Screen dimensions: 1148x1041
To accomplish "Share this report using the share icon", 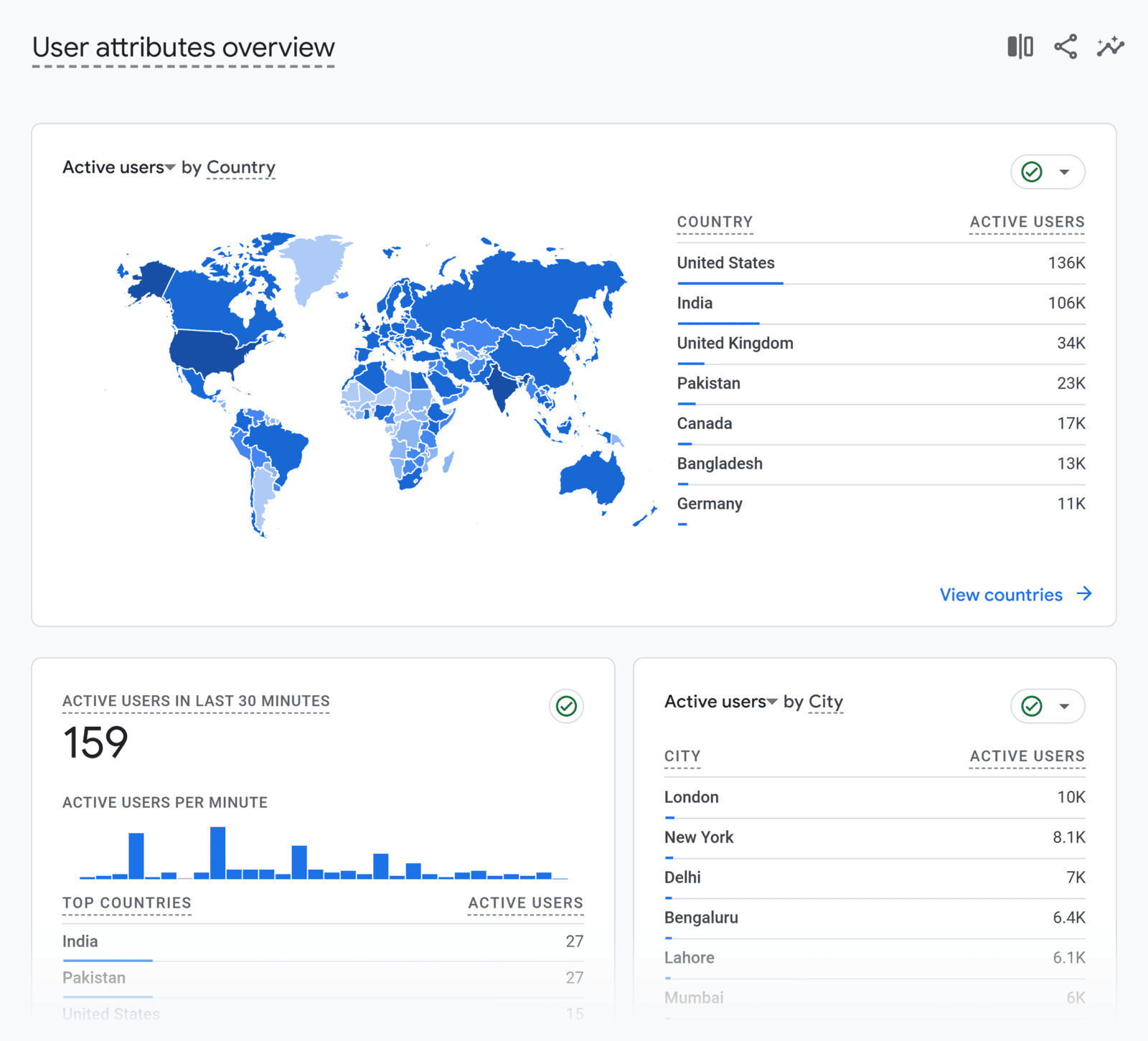I will [x=1065, y=46].
